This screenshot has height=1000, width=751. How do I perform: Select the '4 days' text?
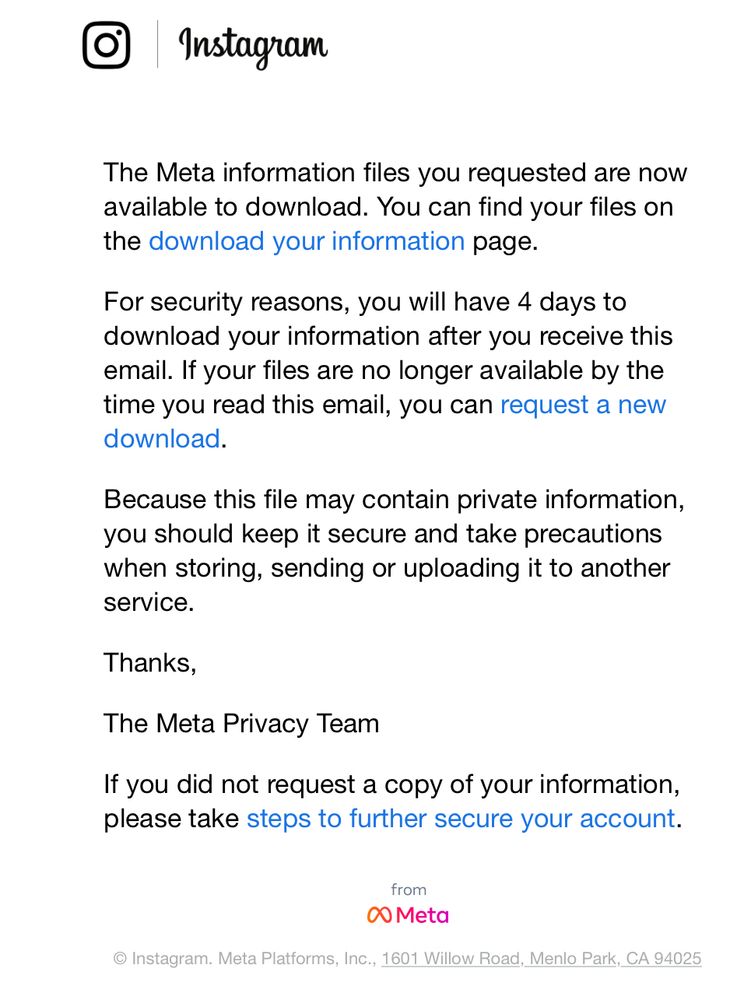click(572, 302)
